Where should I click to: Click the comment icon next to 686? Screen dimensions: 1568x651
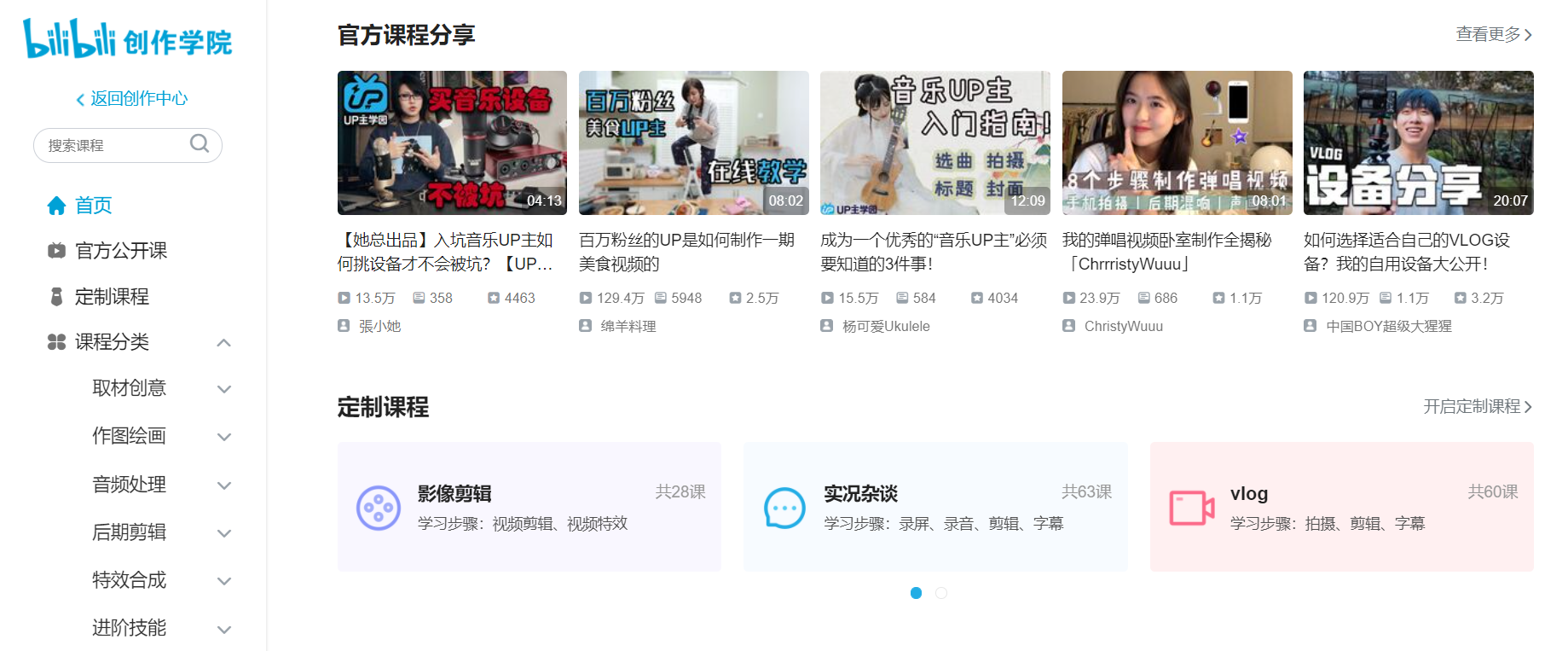click(x=1144, y=298)
